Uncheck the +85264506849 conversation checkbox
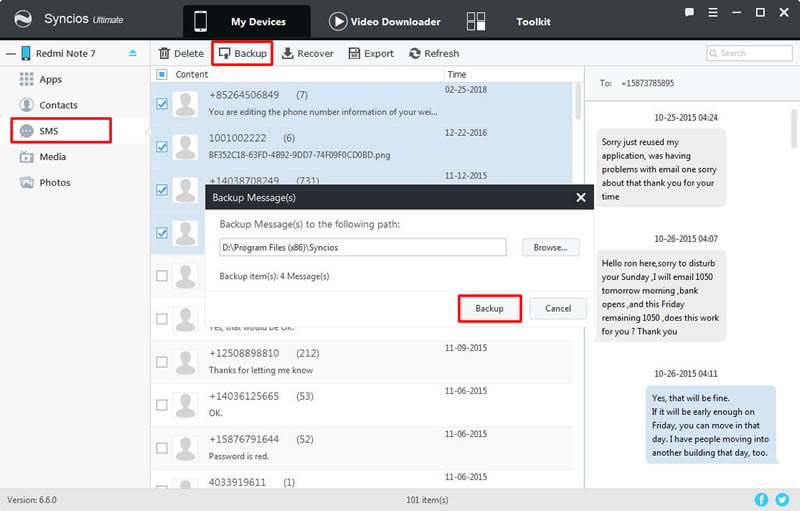The image size is (800, 511). click(162, 104)
